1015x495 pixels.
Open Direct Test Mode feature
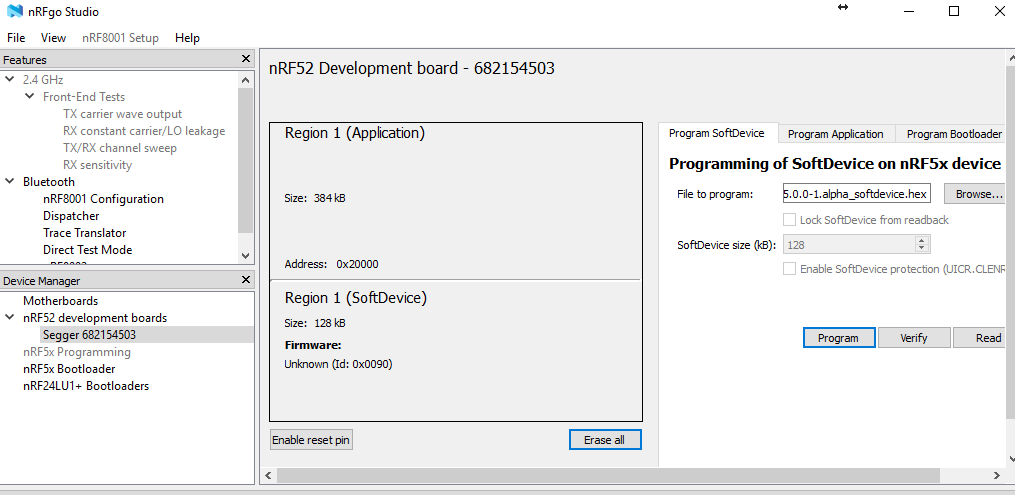(x=87, y=250)
